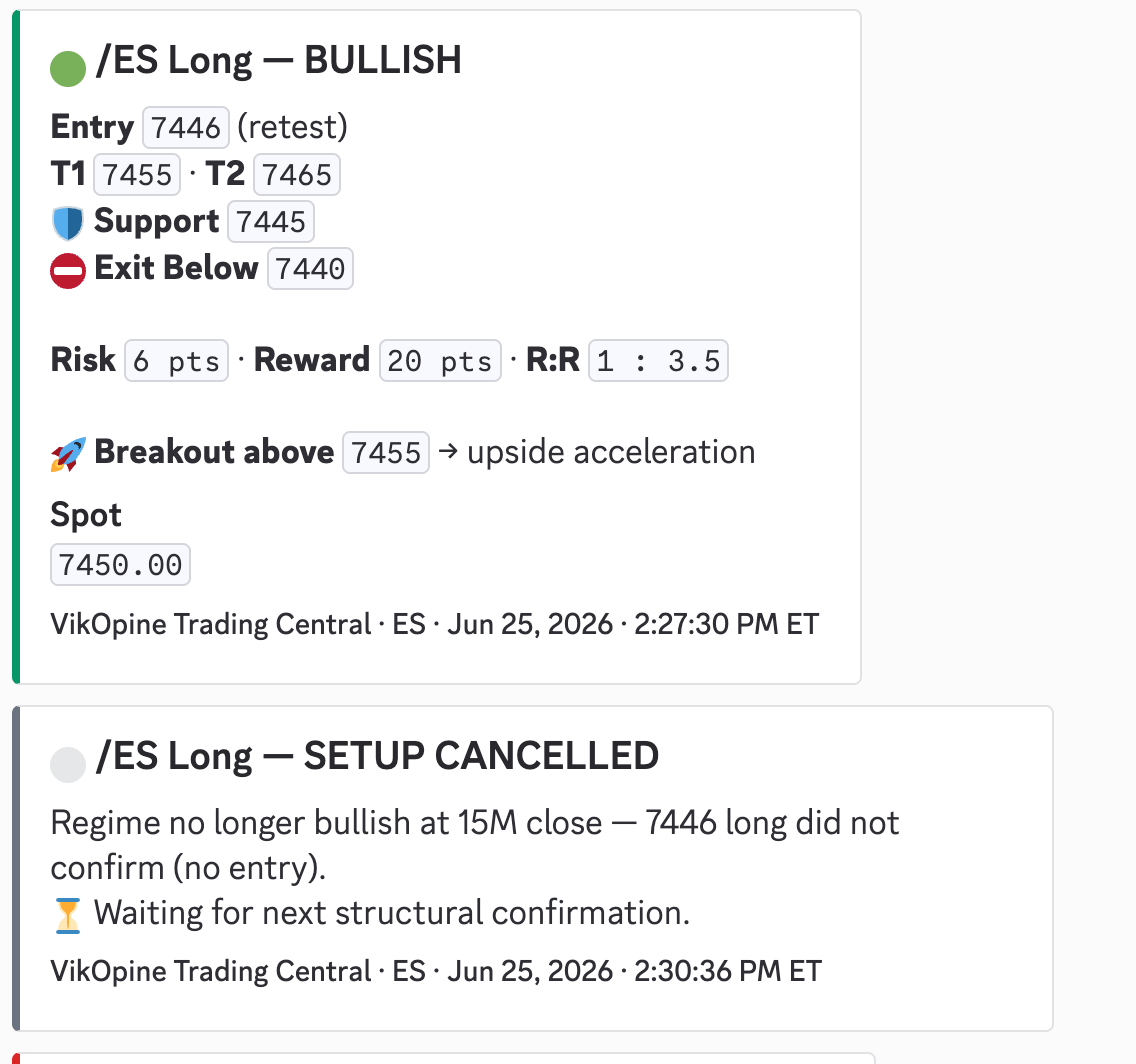Select the Spot 7450.00 value
Viewport: 1136px width, 1064px height.
(x=120, y=565)
